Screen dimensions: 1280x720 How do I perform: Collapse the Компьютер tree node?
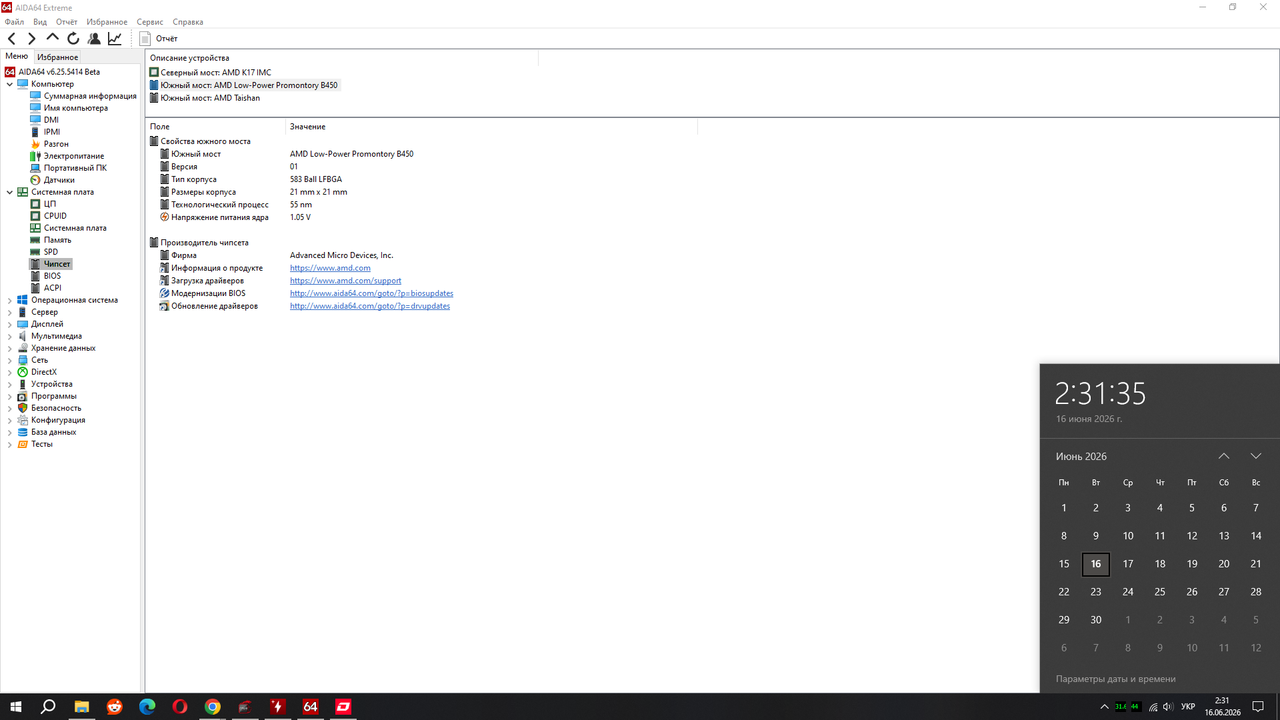tap(10, 84)
